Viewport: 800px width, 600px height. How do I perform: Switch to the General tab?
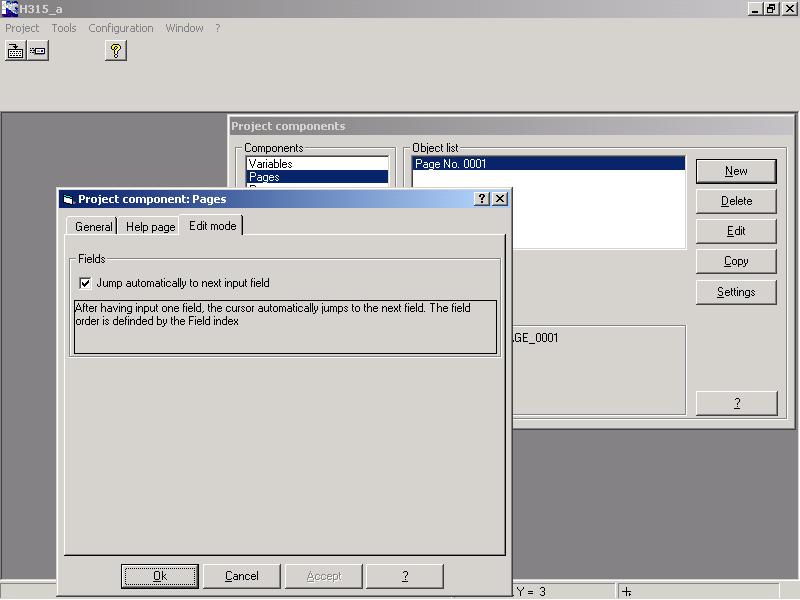coord(93,227)
